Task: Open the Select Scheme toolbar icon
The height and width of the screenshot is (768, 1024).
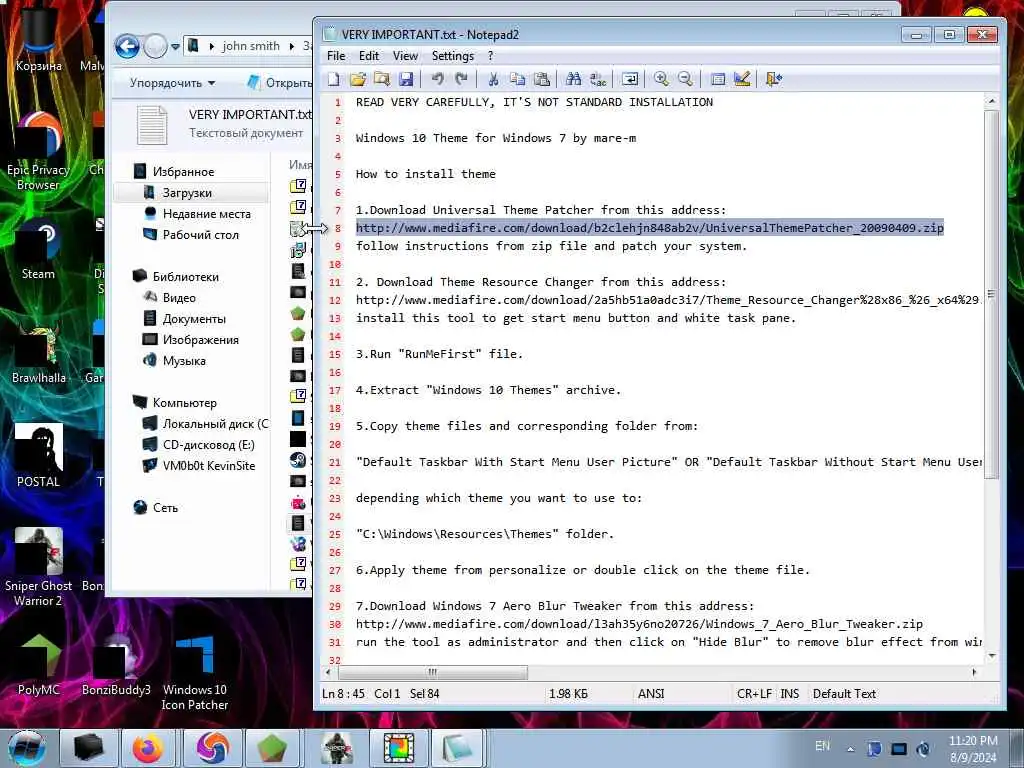Action: click(x=718, y=79)
